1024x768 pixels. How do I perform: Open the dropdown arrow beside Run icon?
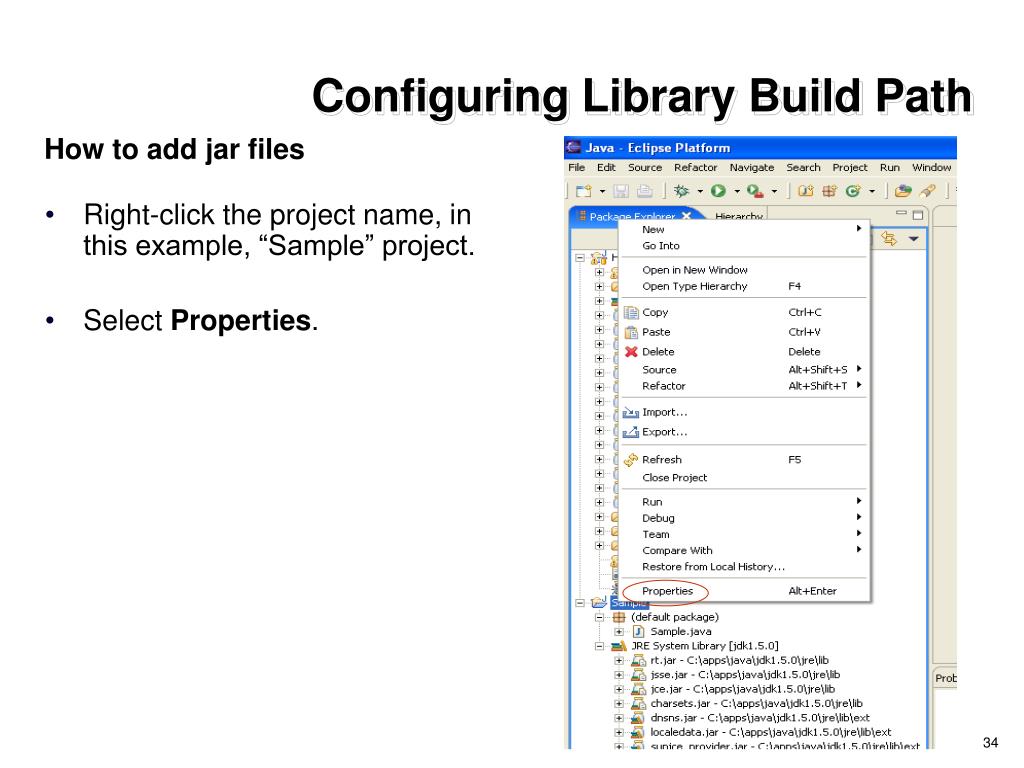tap(737, 191)
